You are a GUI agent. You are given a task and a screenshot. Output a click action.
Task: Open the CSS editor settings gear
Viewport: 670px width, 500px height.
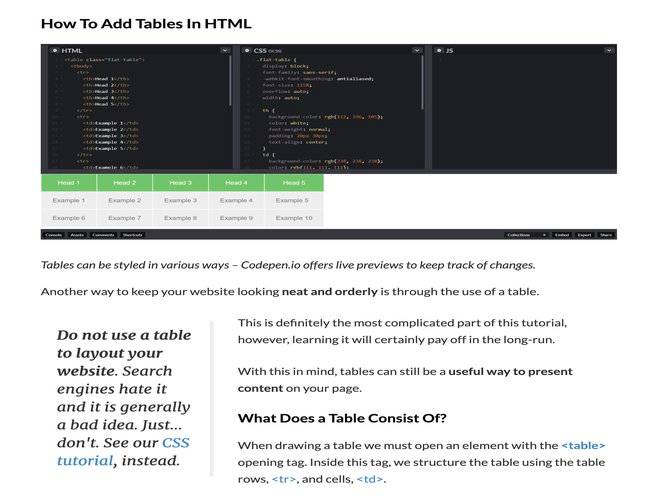click(247, 50)
